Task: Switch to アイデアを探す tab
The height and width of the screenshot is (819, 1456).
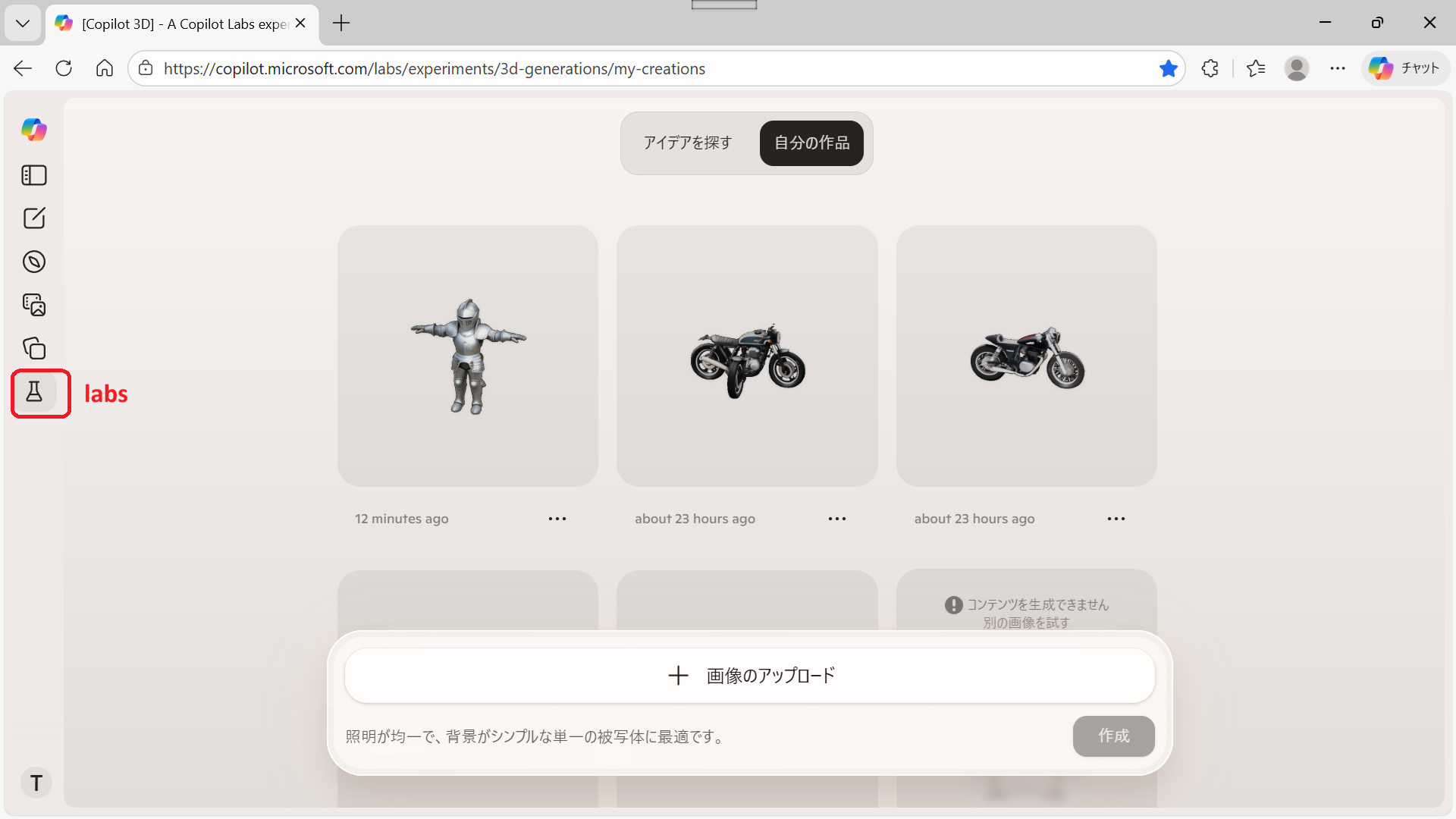Action: [x=687, y=143]
